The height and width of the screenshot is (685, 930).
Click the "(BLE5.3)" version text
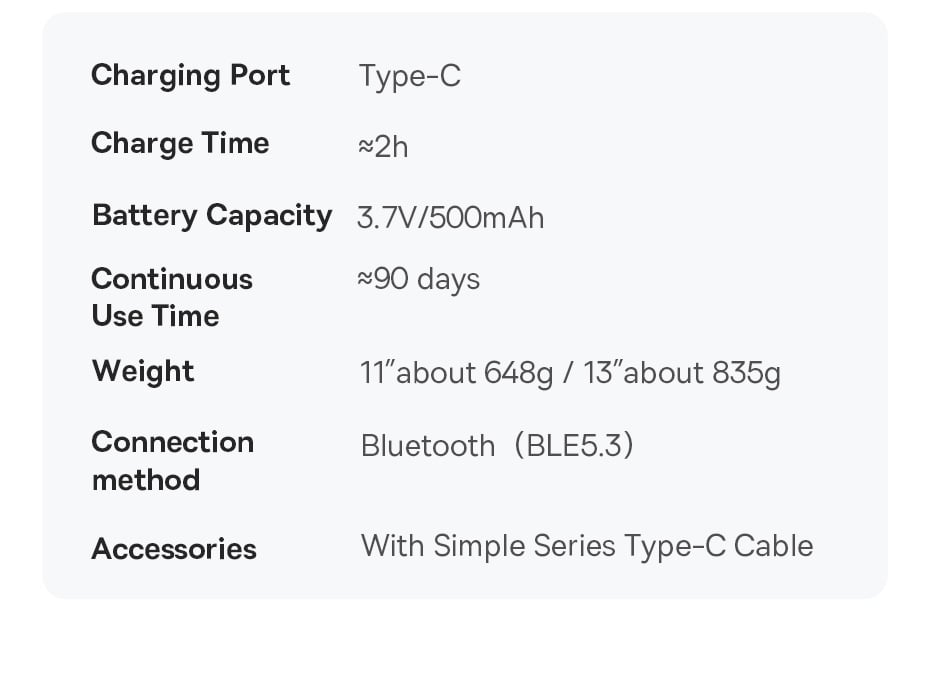(575, 446)
